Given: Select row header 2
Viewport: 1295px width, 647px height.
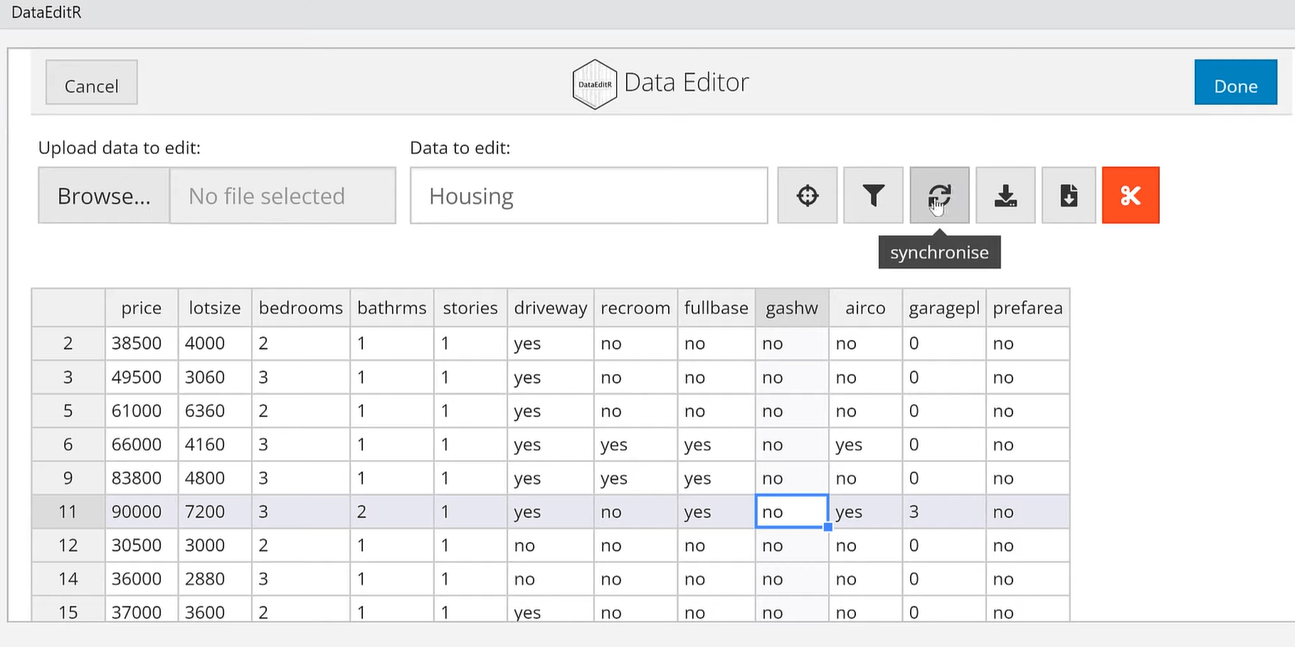Looking at the screenshot, I should coord(68,343).
